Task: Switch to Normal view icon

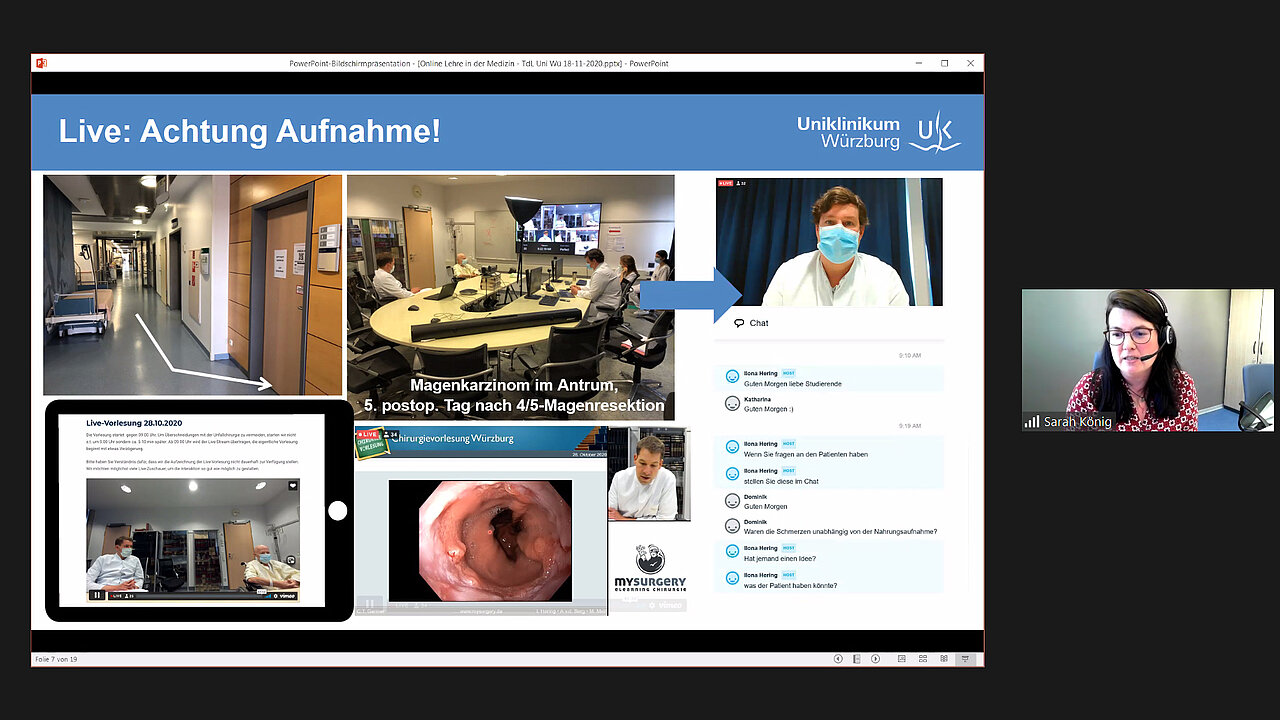Action: [901, 659]
